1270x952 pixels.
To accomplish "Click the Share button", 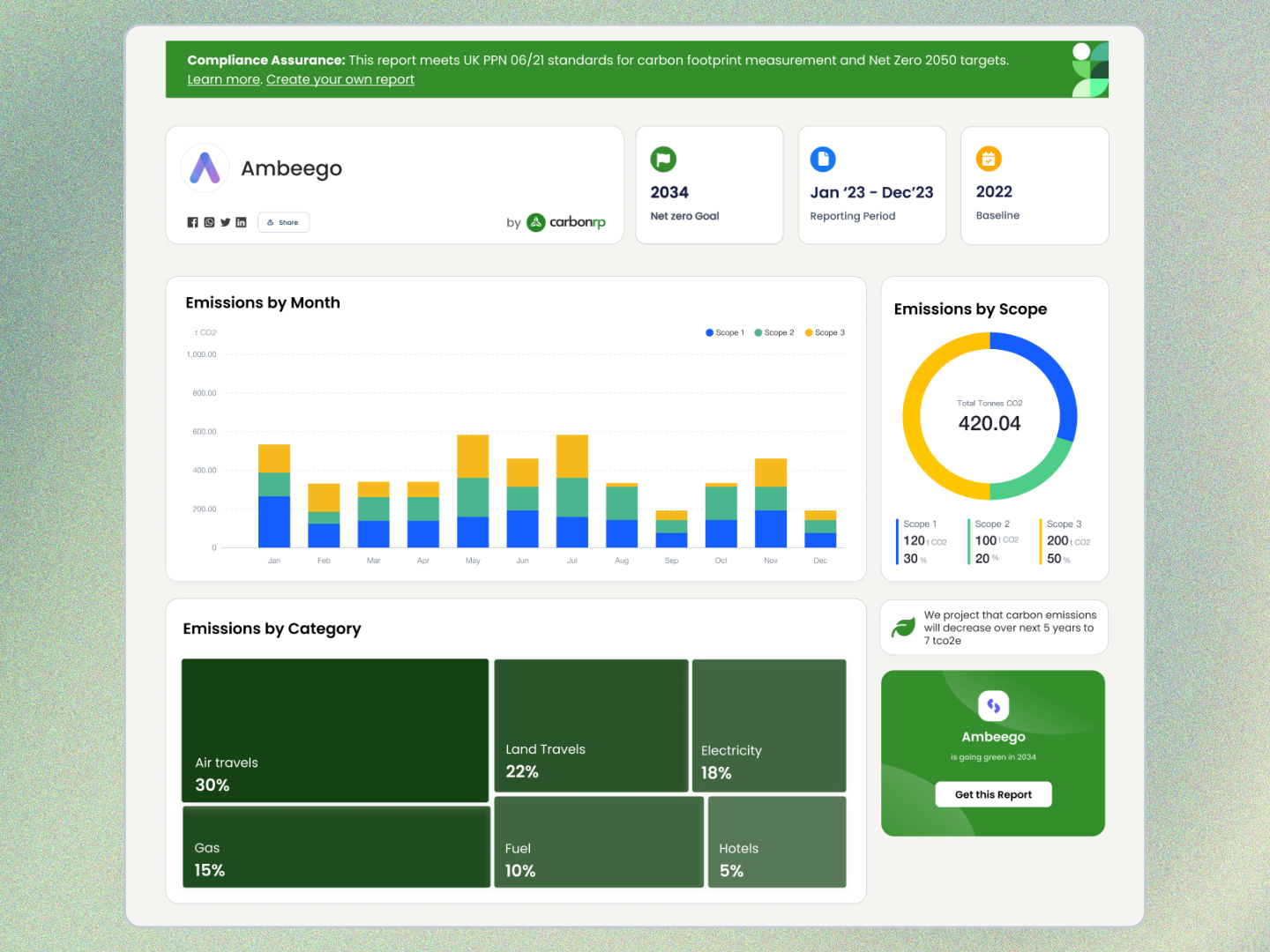I will [x=283, y=222].
